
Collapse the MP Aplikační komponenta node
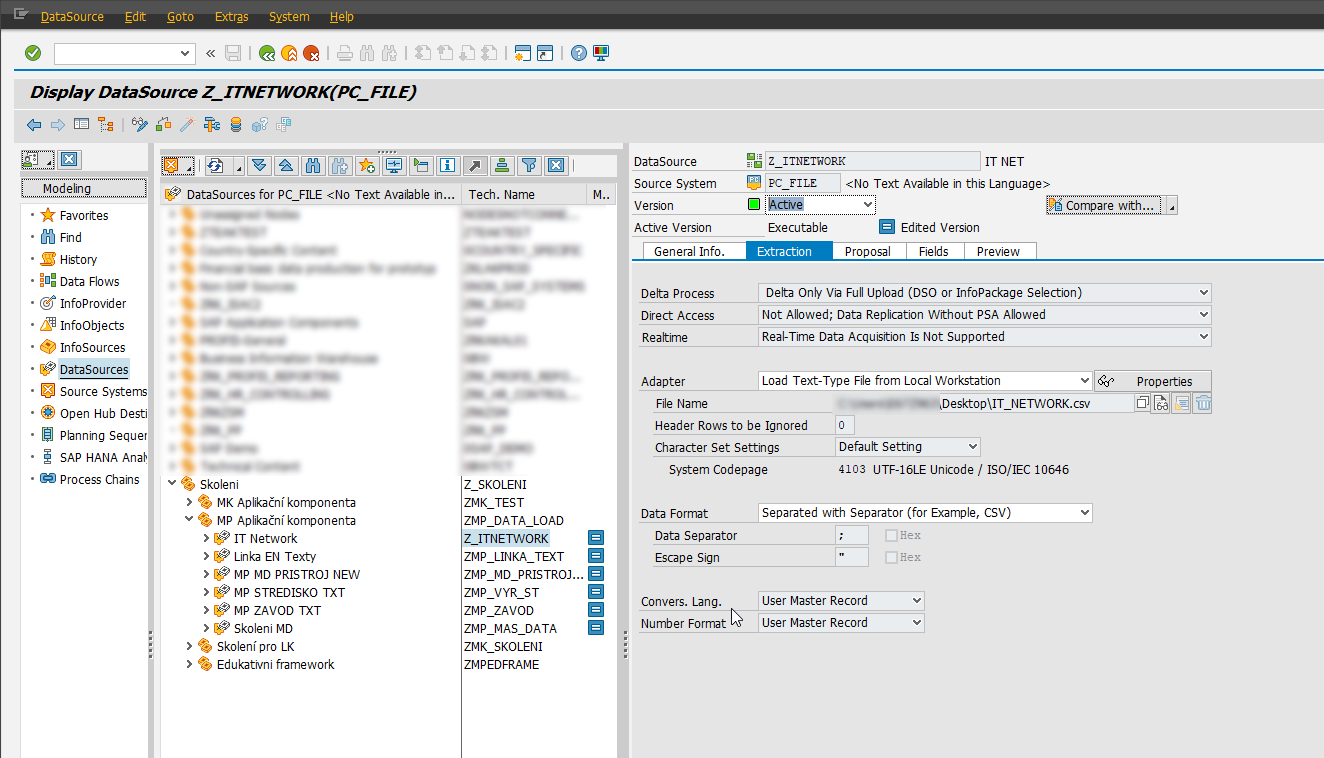click(x=189, y=521)
